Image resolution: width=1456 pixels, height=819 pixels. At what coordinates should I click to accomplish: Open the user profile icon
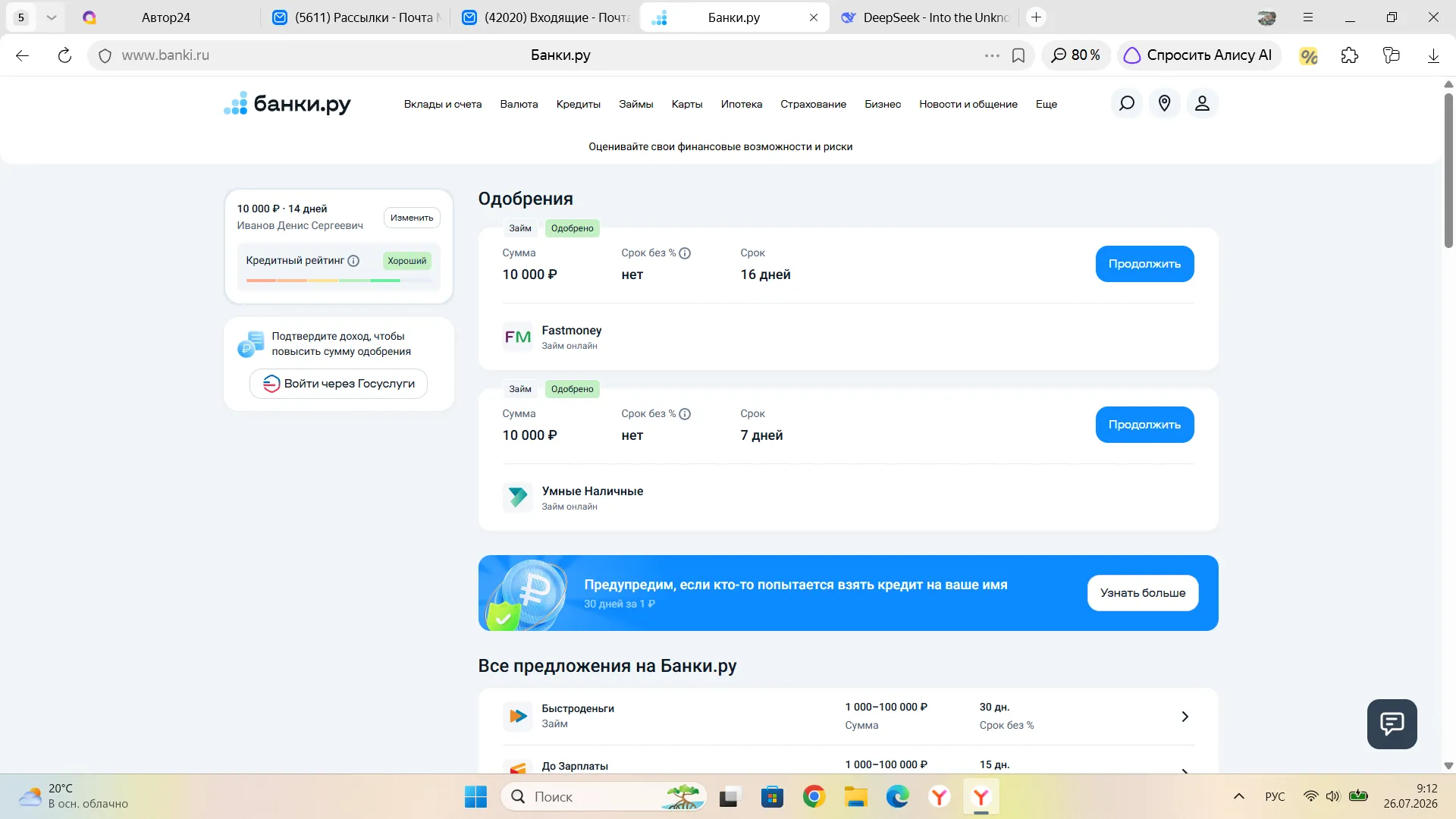[1202, 103]
